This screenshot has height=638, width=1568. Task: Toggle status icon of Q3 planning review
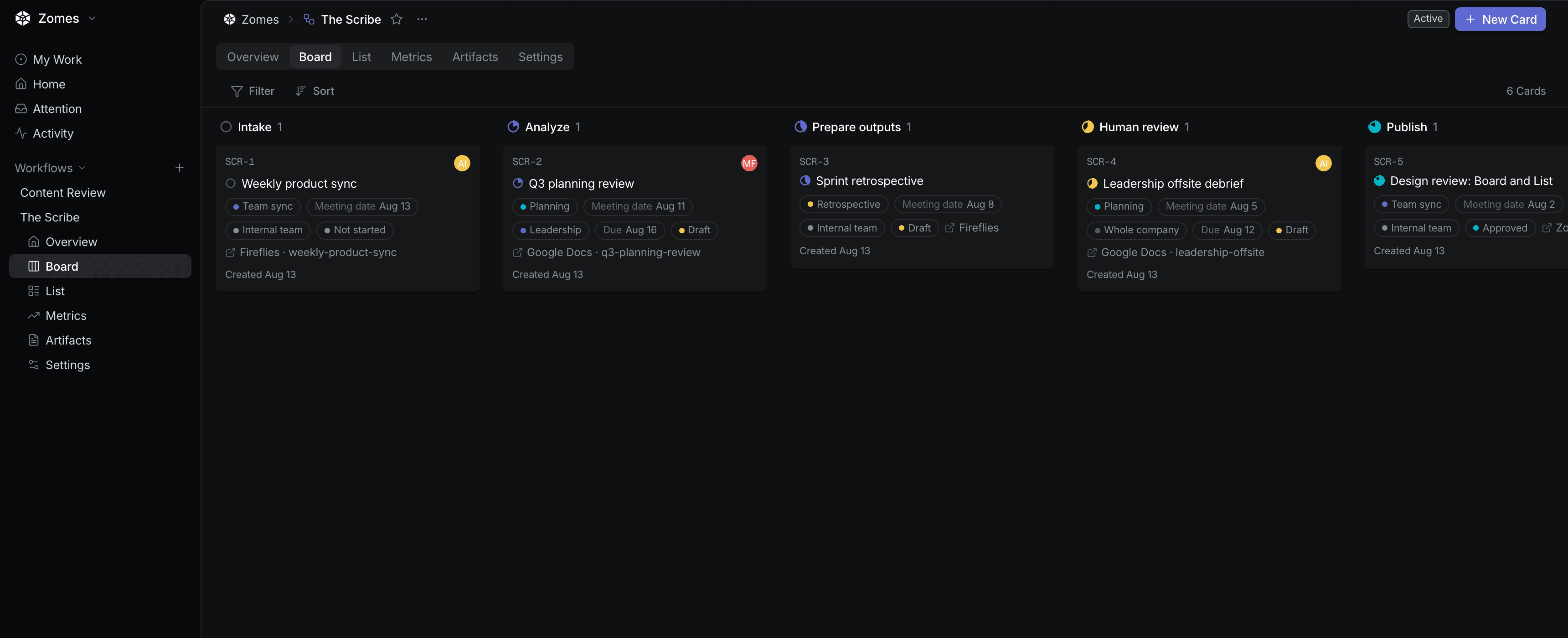(518, 183)
